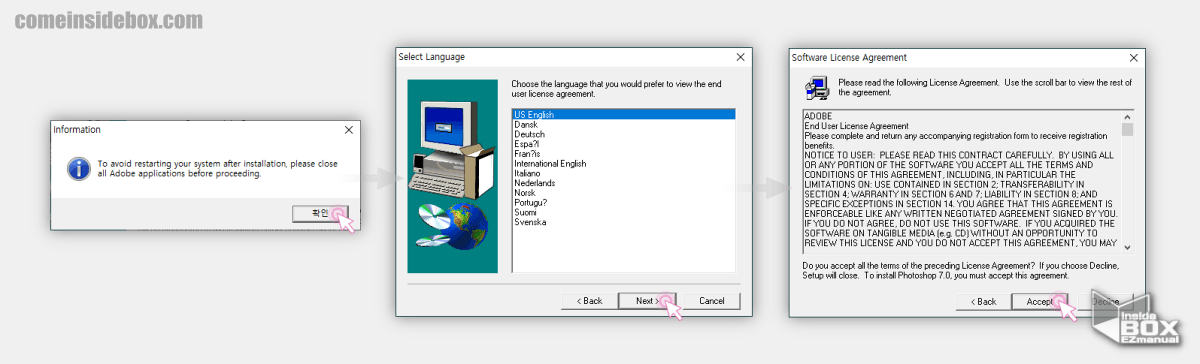Click the license text scrollbar down arrow
Screen dimensions: 1200x364
coord(1127,246)
